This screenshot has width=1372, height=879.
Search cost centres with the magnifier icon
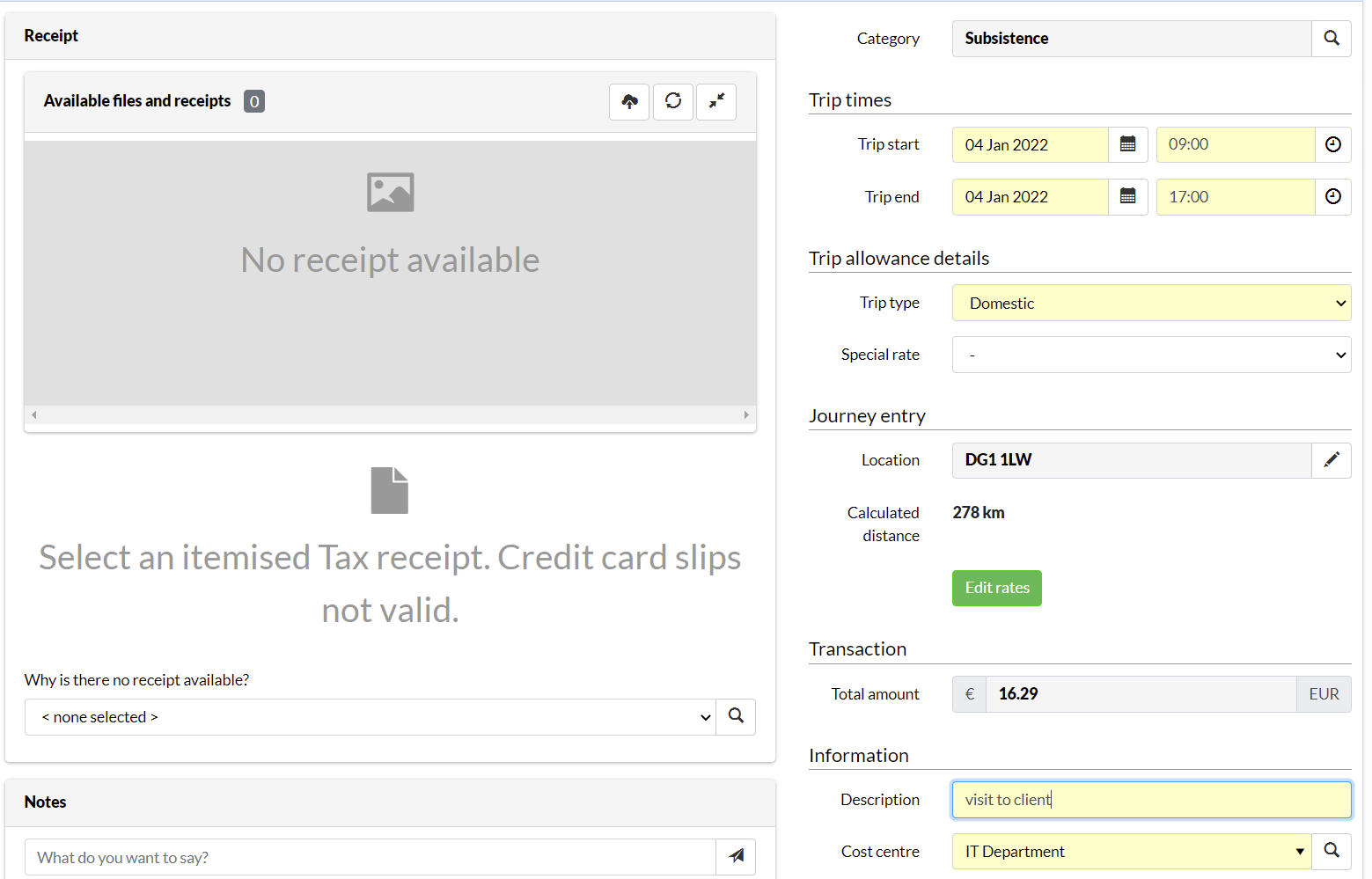tap(1332, 851)
